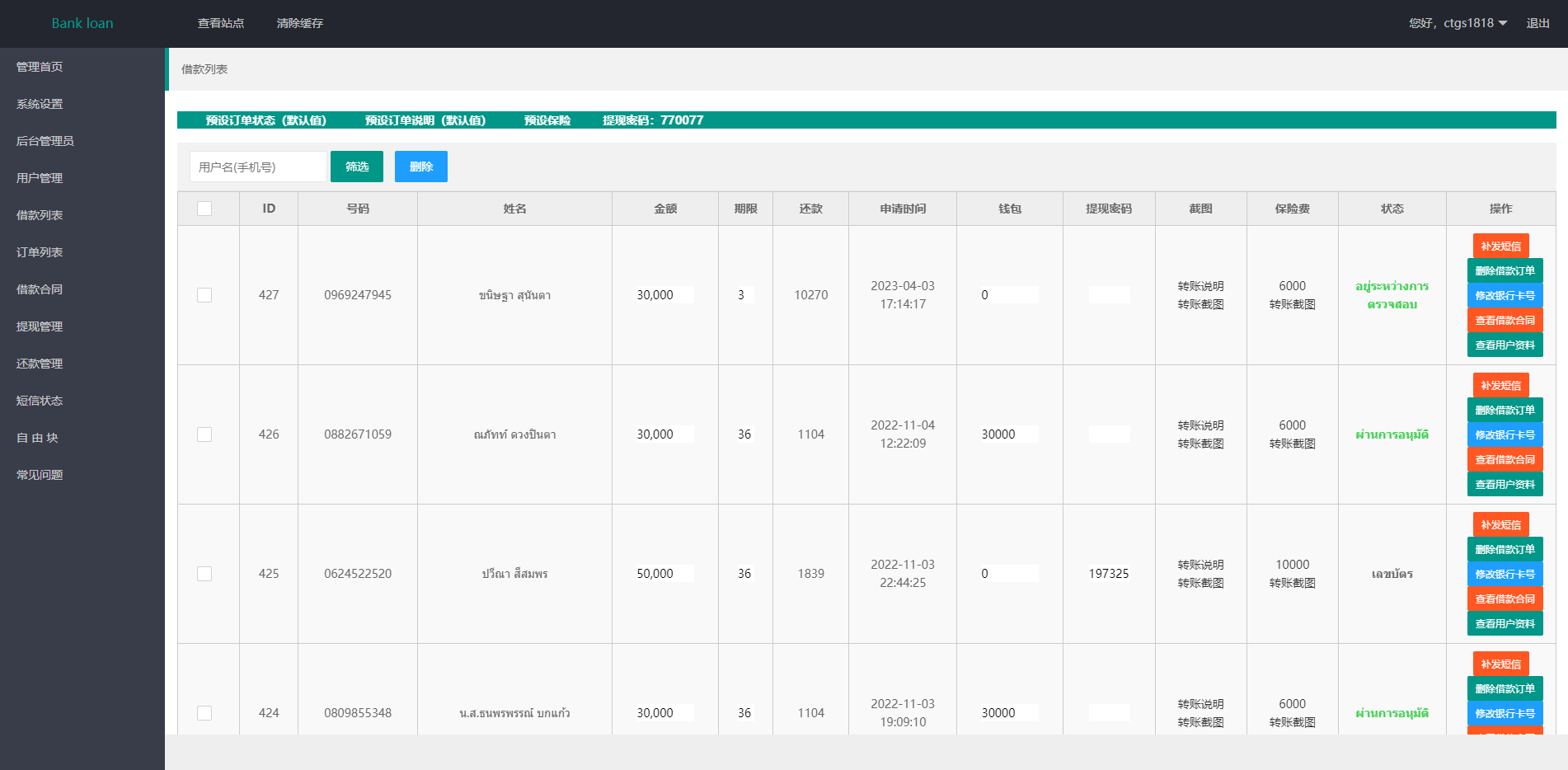Screen dimensions: 1568x770
Task: Edit the amount field for ID 425
Action: 664,574
